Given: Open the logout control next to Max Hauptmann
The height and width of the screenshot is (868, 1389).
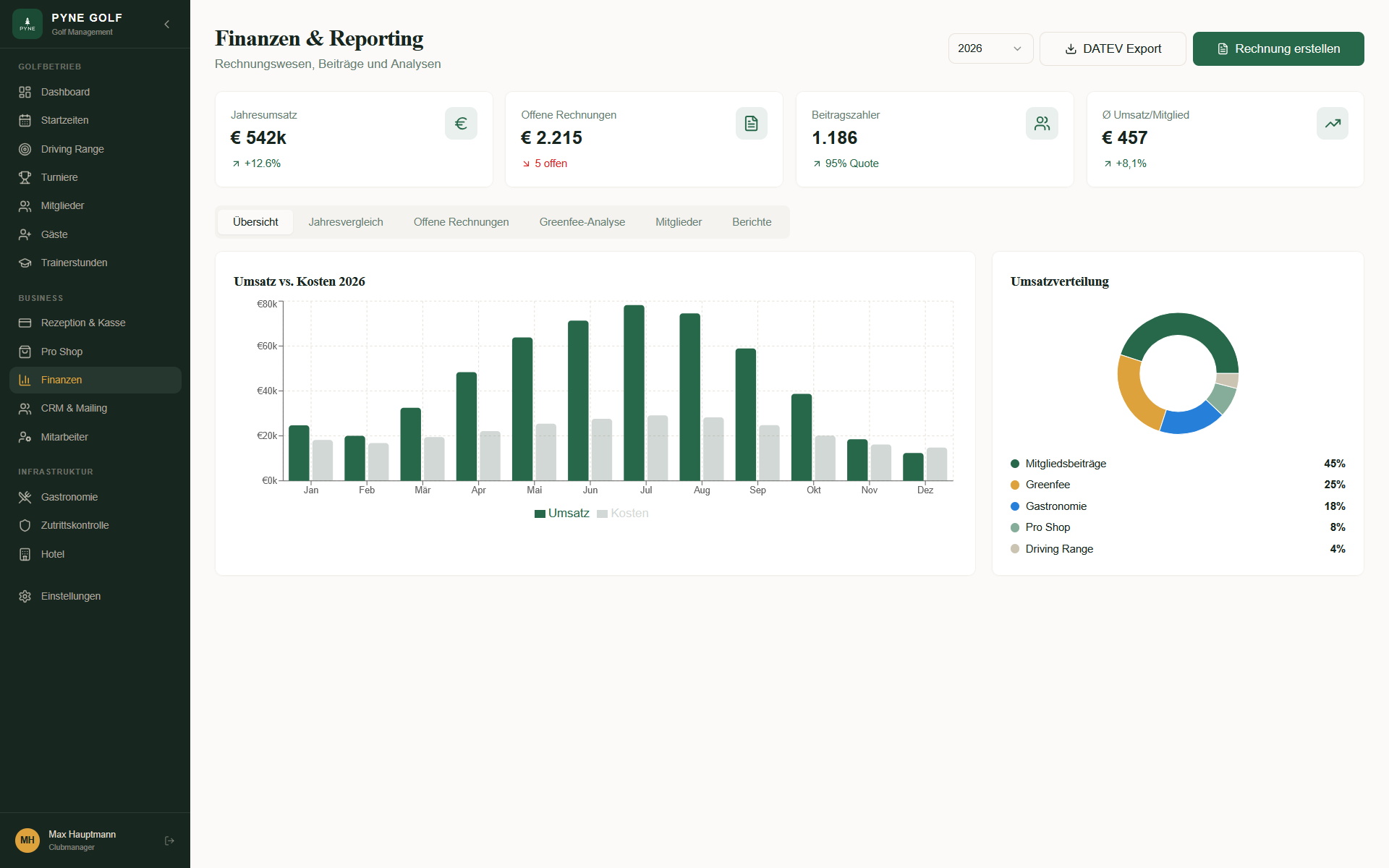Looking at the screenshot, I should (x=169, y=841).
